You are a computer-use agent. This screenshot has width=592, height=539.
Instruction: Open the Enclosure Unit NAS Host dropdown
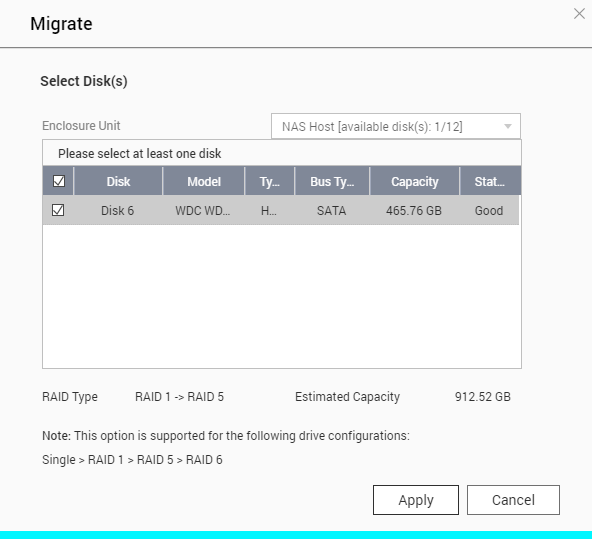tap(396, 126)
